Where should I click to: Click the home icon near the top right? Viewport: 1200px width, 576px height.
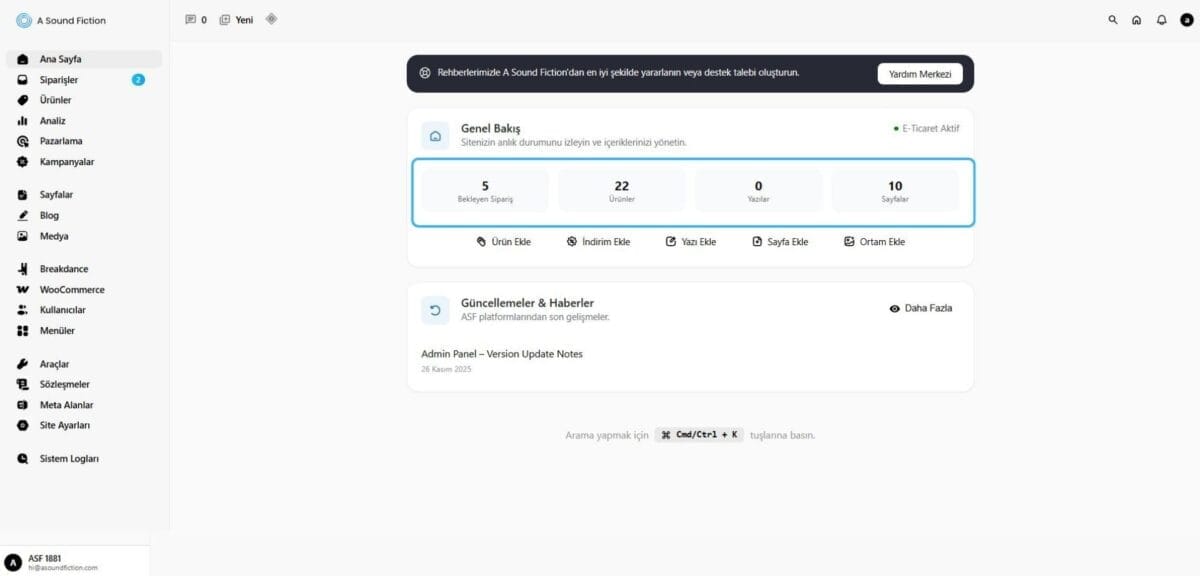tap(1136, 19)
